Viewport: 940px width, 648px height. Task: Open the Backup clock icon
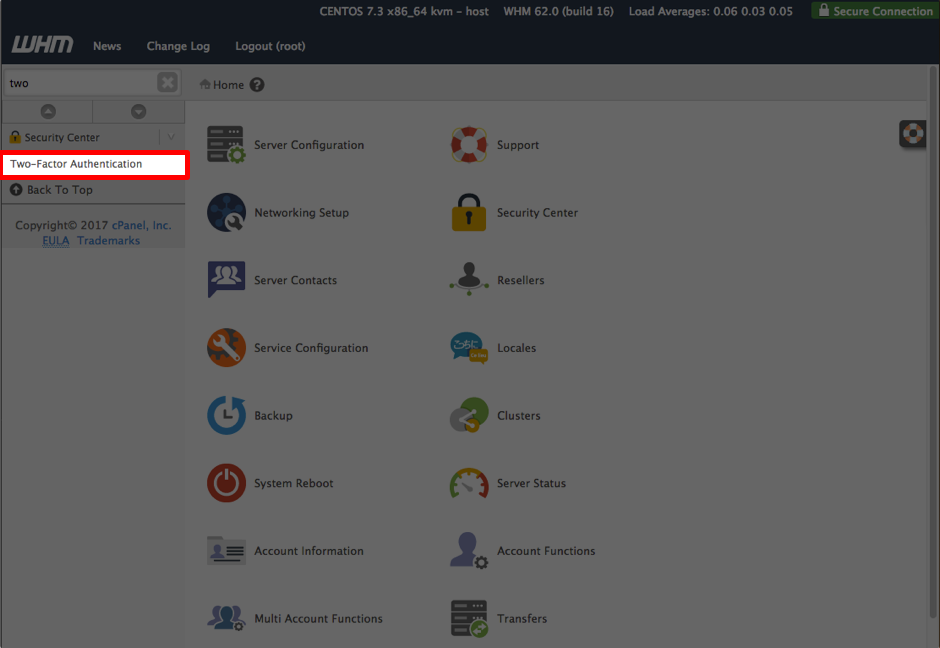tap(226, 415)
